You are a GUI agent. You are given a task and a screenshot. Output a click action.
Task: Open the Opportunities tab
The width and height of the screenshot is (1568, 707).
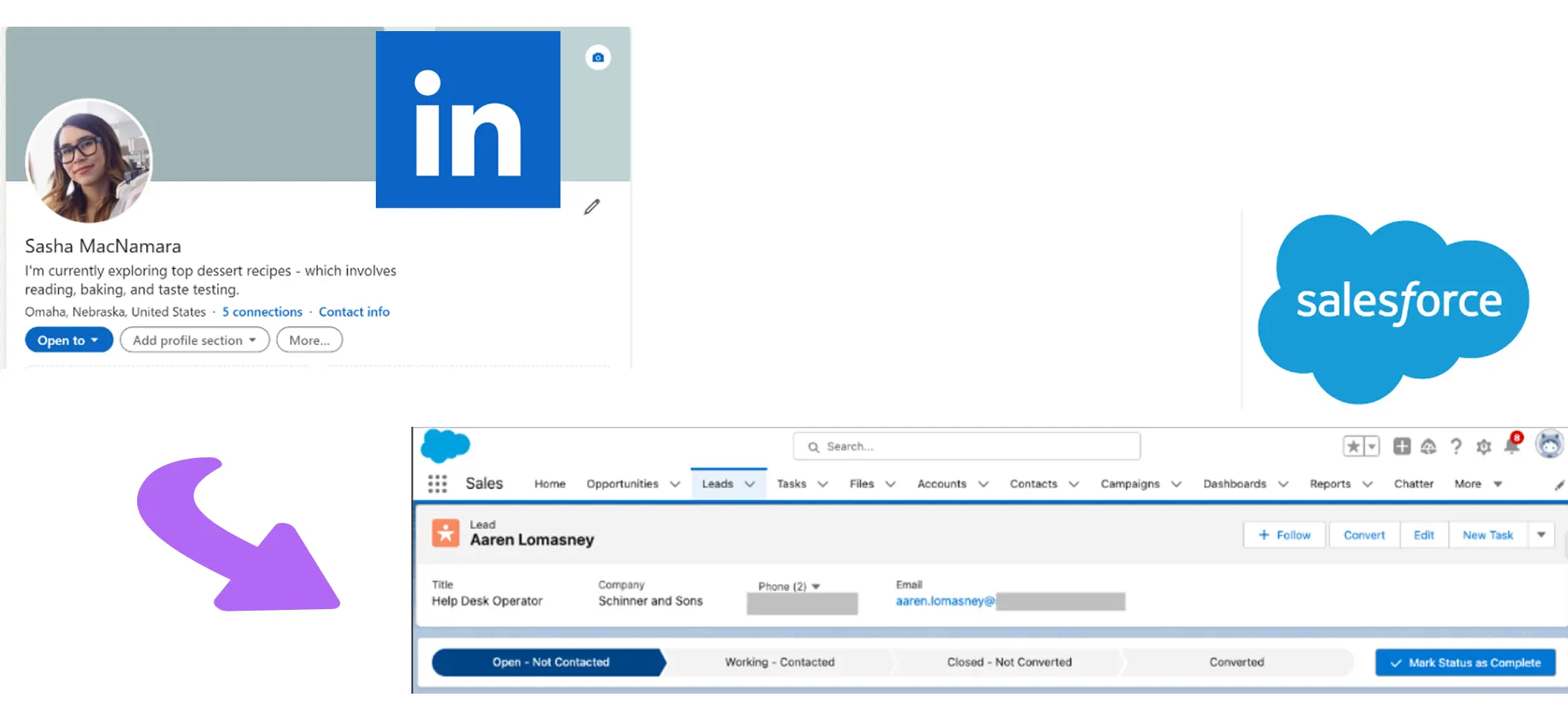[x=623, y=484]
